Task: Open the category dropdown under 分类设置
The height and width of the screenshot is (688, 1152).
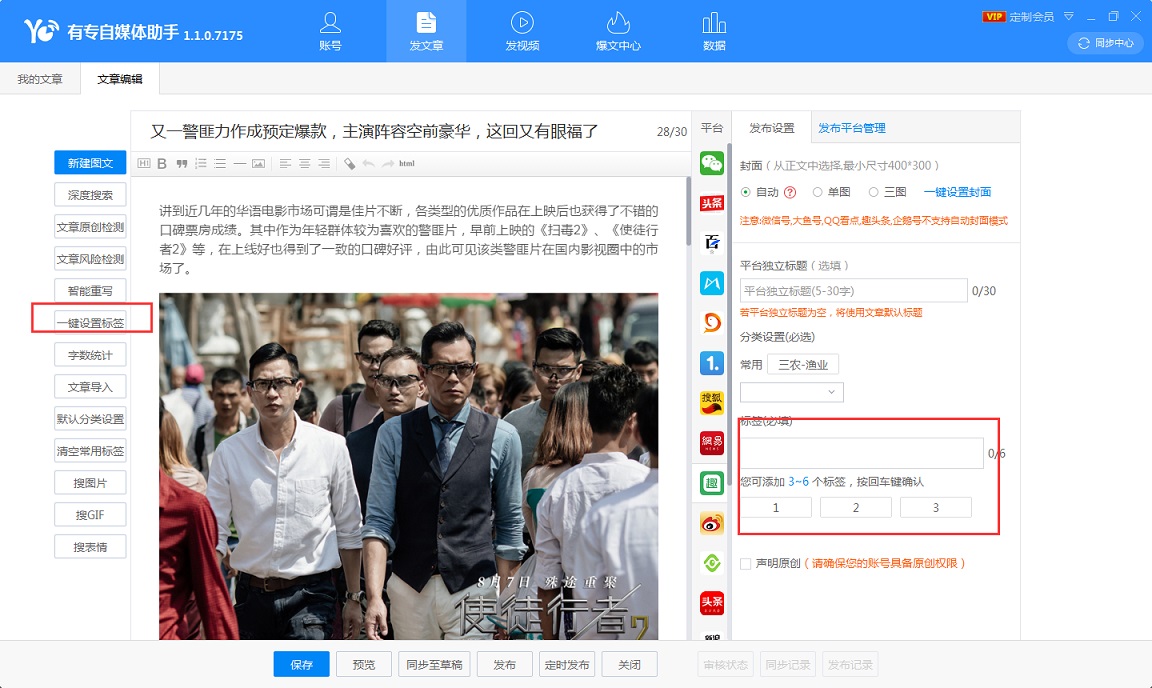Action: click(792, 392)
